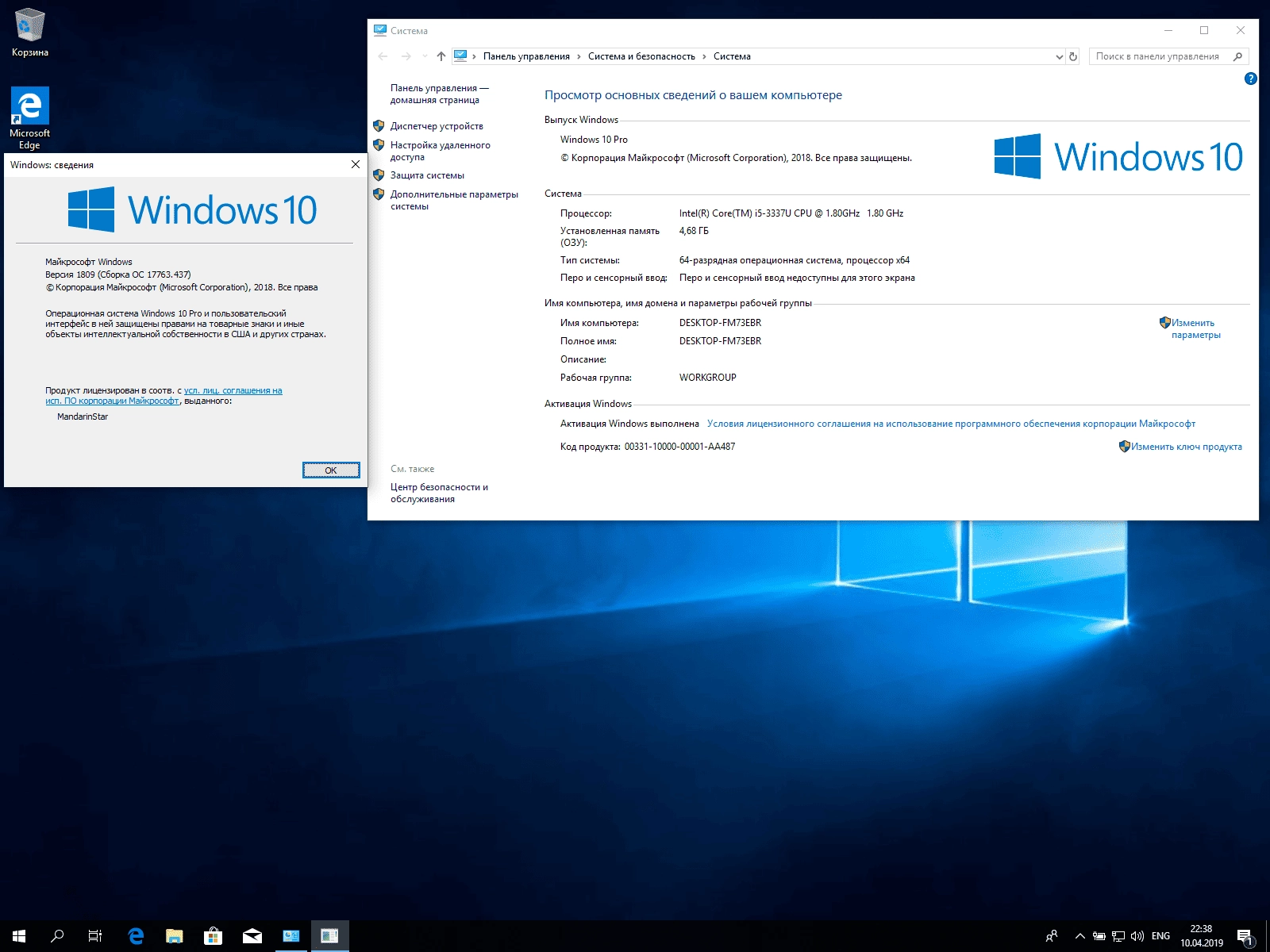Click the back arrow in the System window
1270x952 pixels.
coord(383,56)
